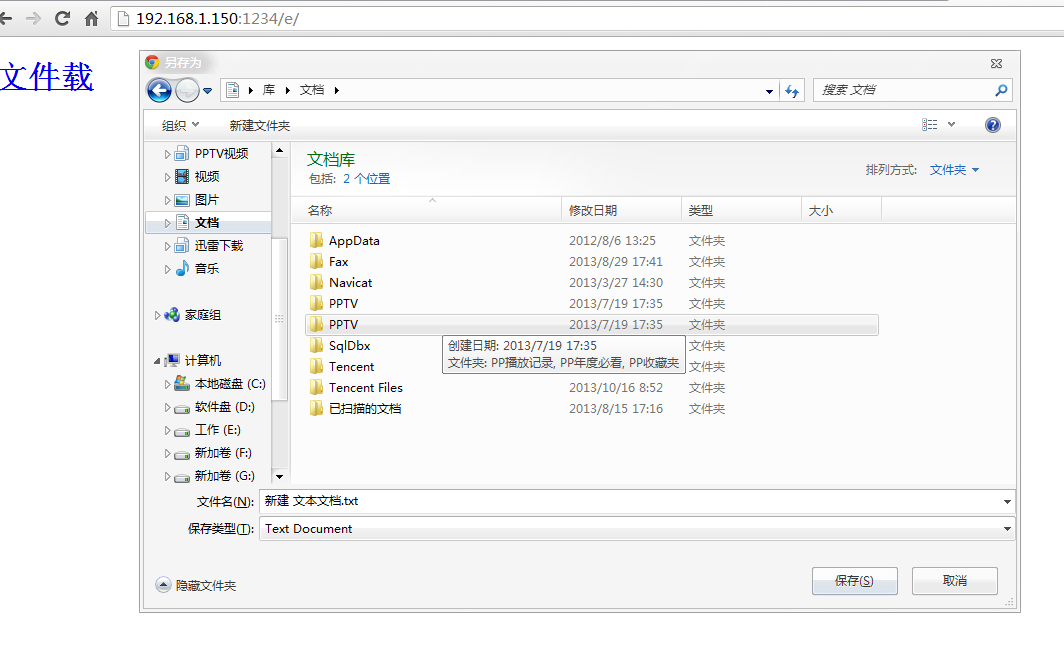The width and height of the screenshot is (1064, 668).
Task: Click the 视频 library icon in sidebar
Action: coord(182,177)
